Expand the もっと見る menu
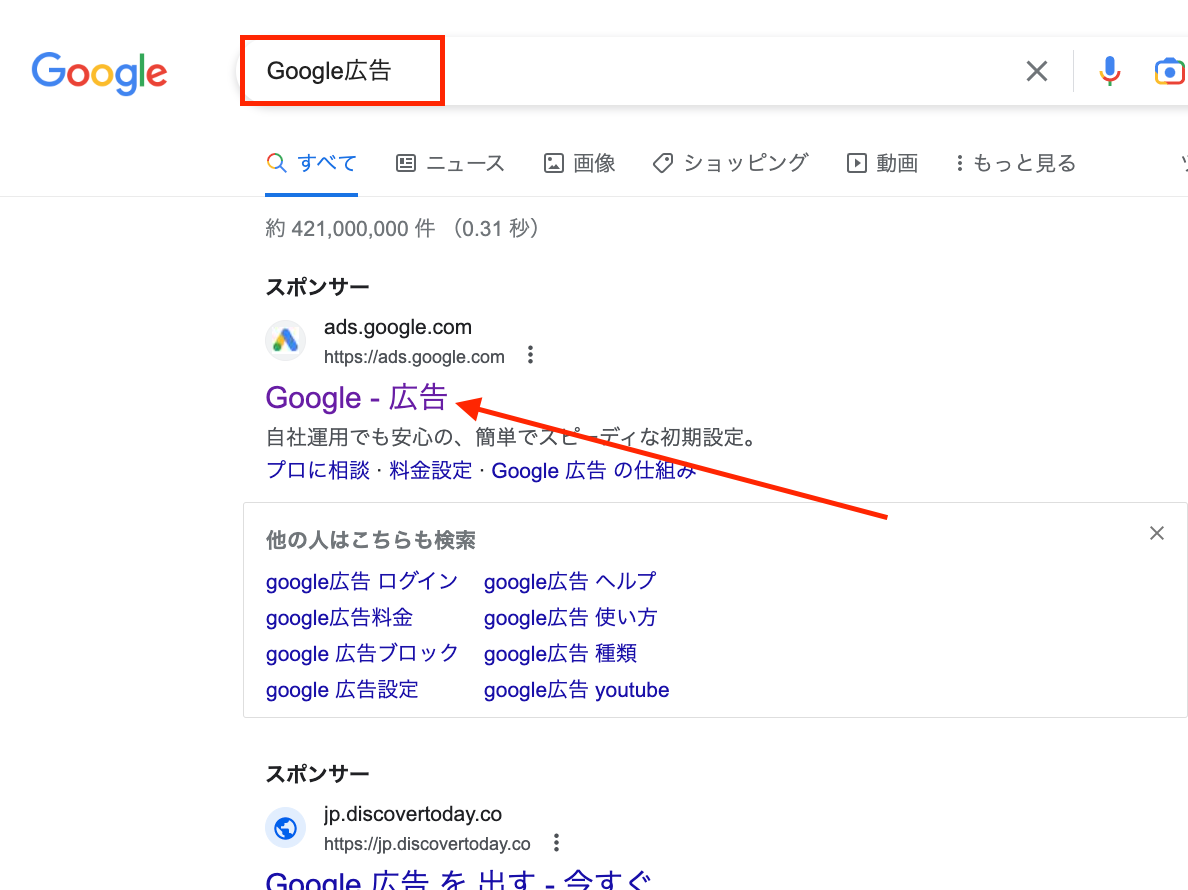This screenshot has width=1188, height=890. [x=1015, y=163]
